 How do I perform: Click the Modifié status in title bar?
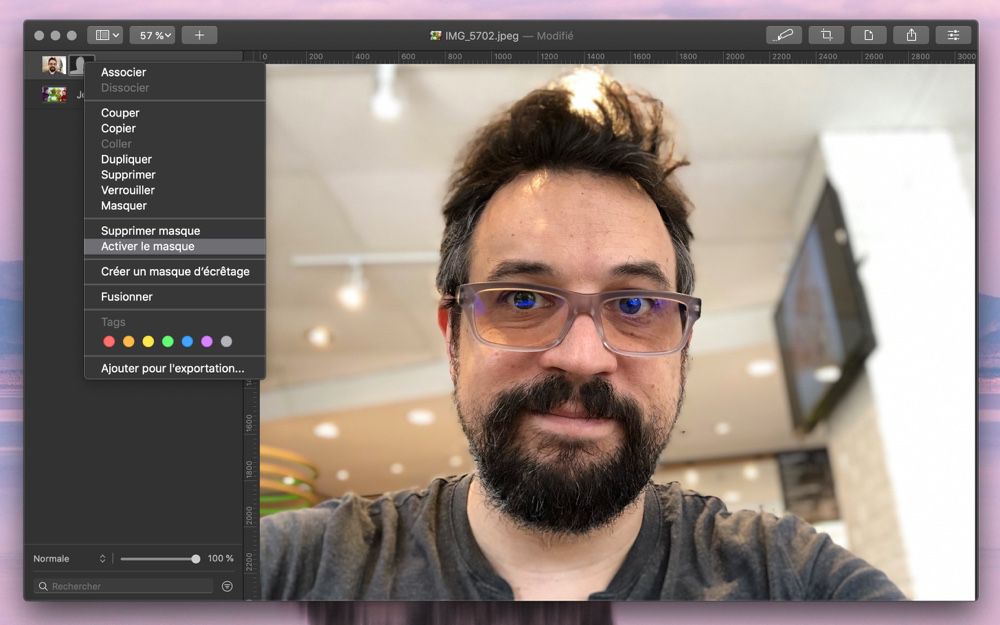(555, 36)
